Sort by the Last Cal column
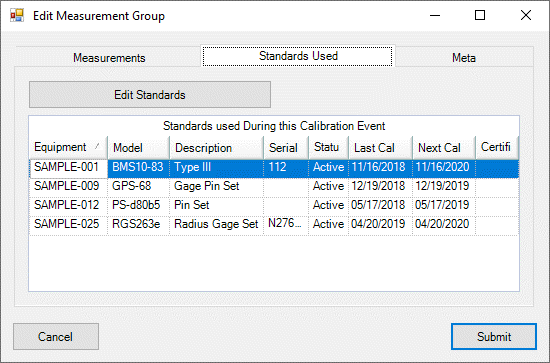 (x=380, y=147)
